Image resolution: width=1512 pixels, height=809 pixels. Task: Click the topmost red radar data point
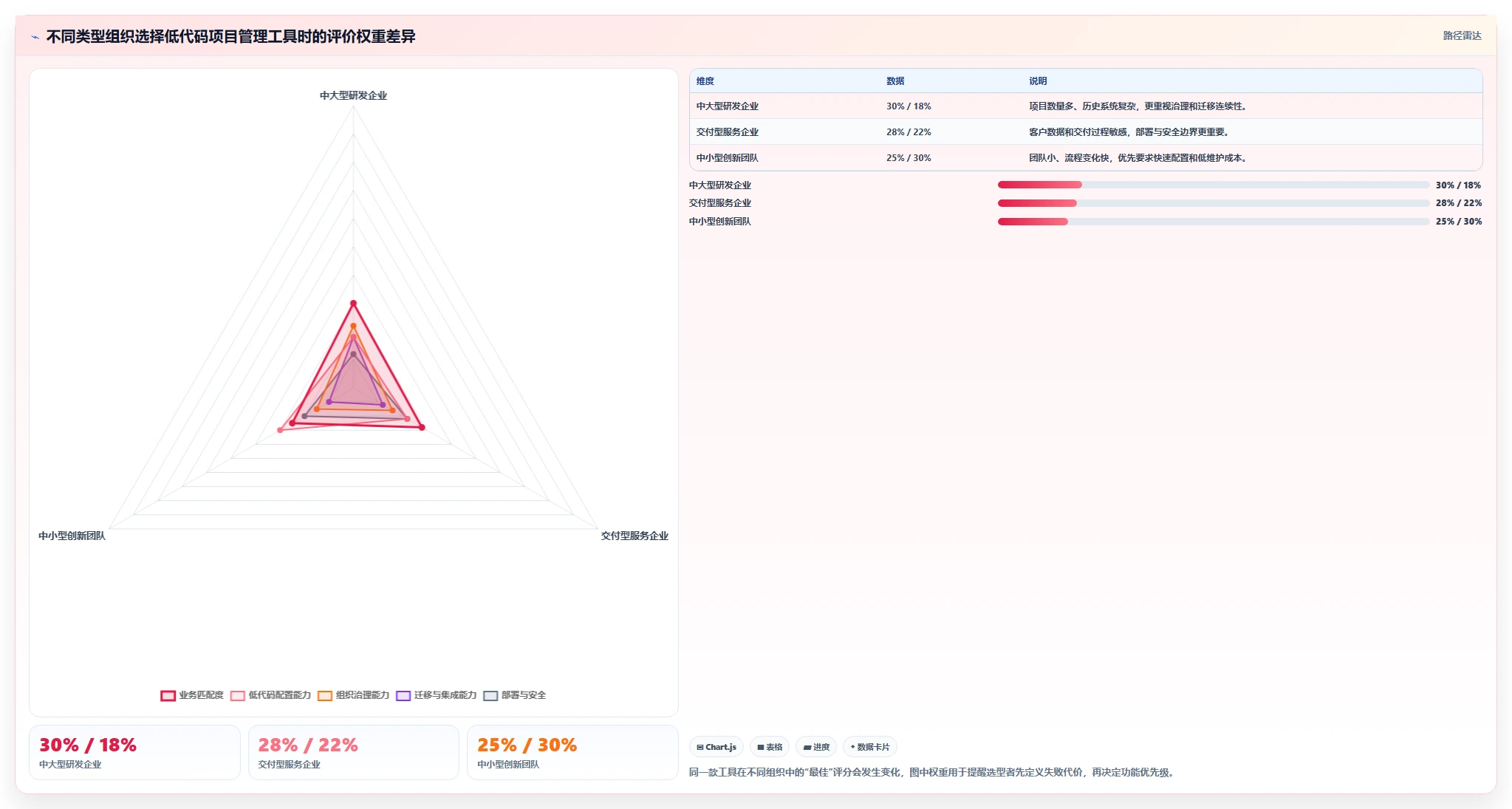click(x=353, y=304)
